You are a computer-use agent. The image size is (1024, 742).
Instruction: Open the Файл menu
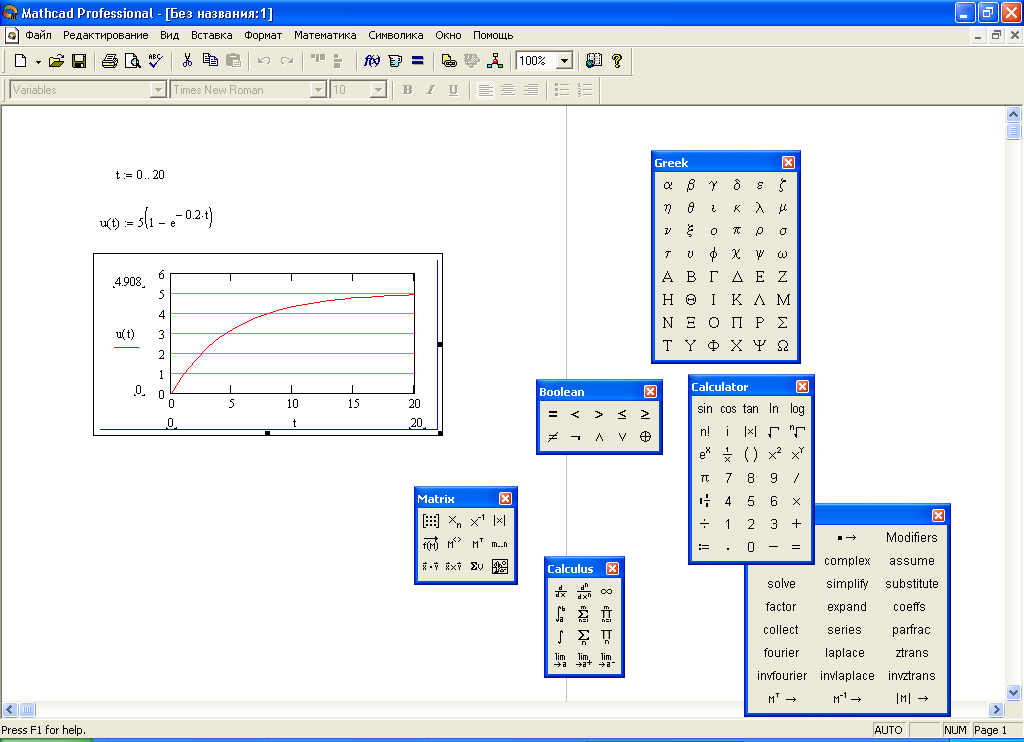[x=39, y=35]
